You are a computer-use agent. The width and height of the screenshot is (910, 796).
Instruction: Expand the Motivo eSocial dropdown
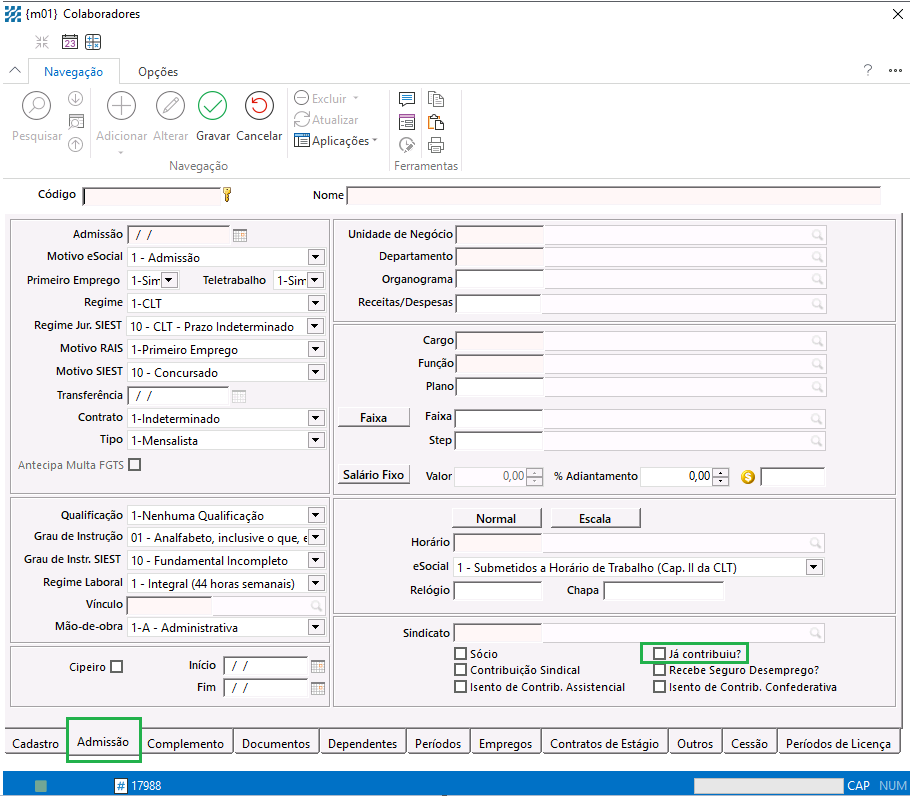coord(316,257)
